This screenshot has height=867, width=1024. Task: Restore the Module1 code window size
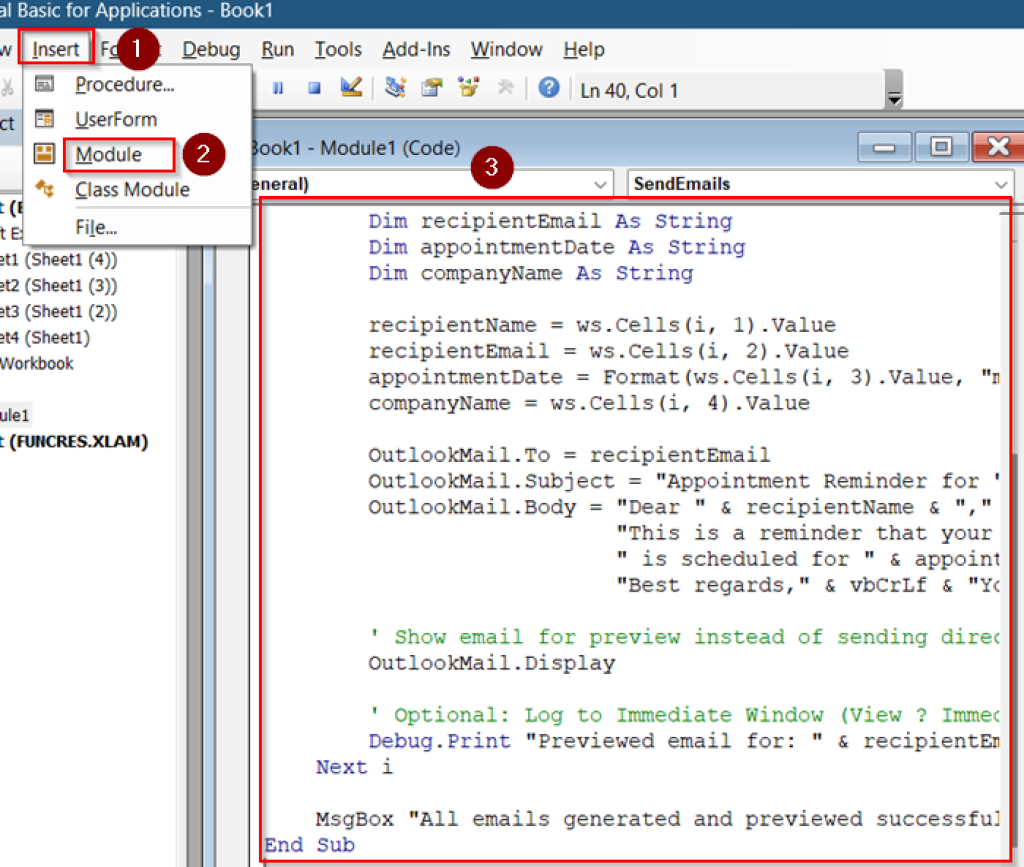pos(941,148)
